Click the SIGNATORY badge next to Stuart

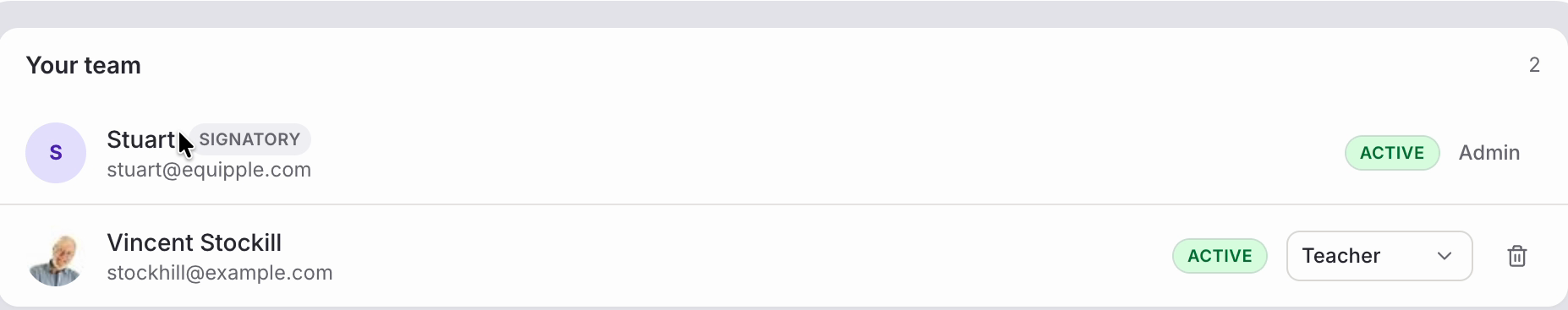point(249,139)
